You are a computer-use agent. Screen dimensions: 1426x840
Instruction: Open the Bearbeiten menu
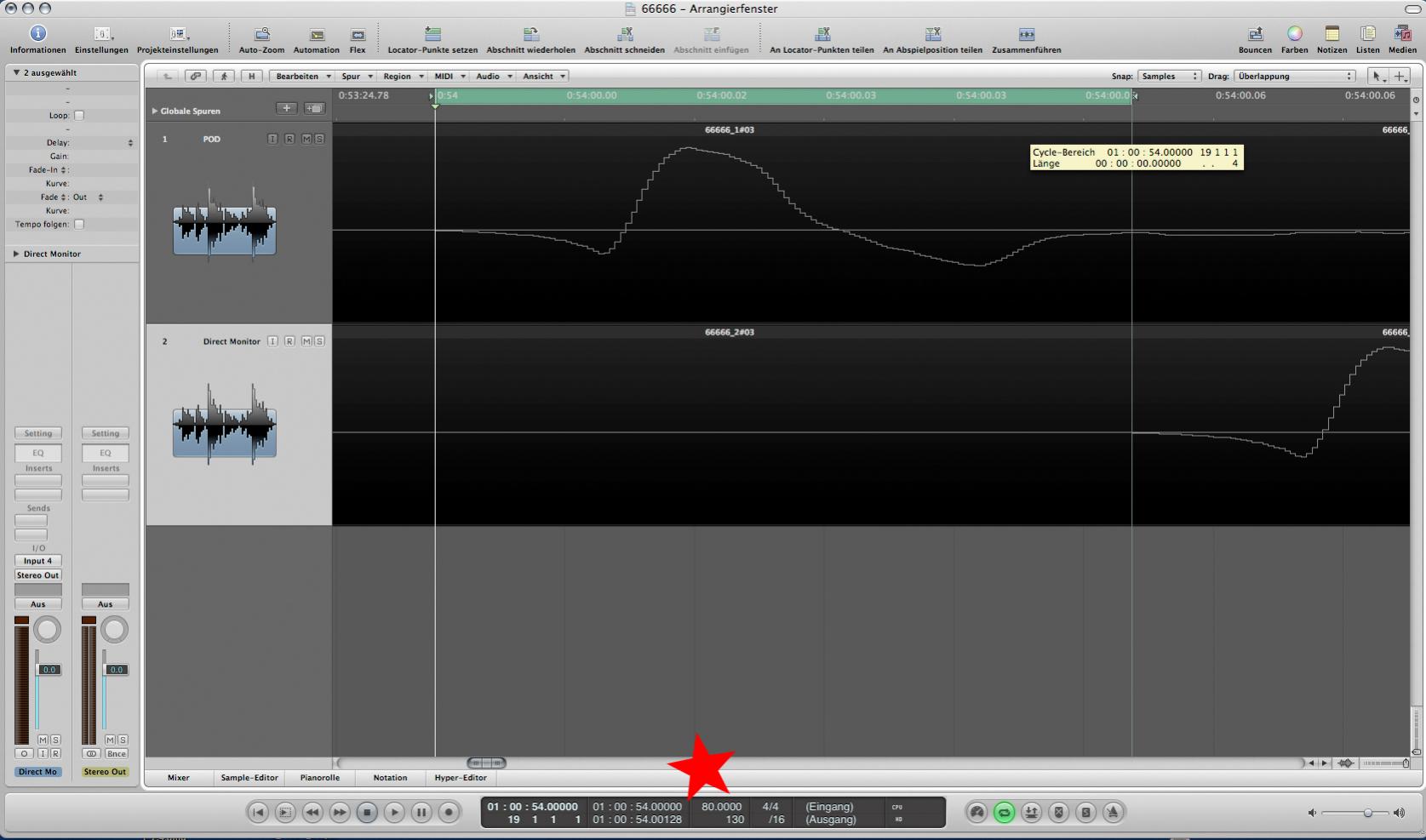tap(302, 76)
